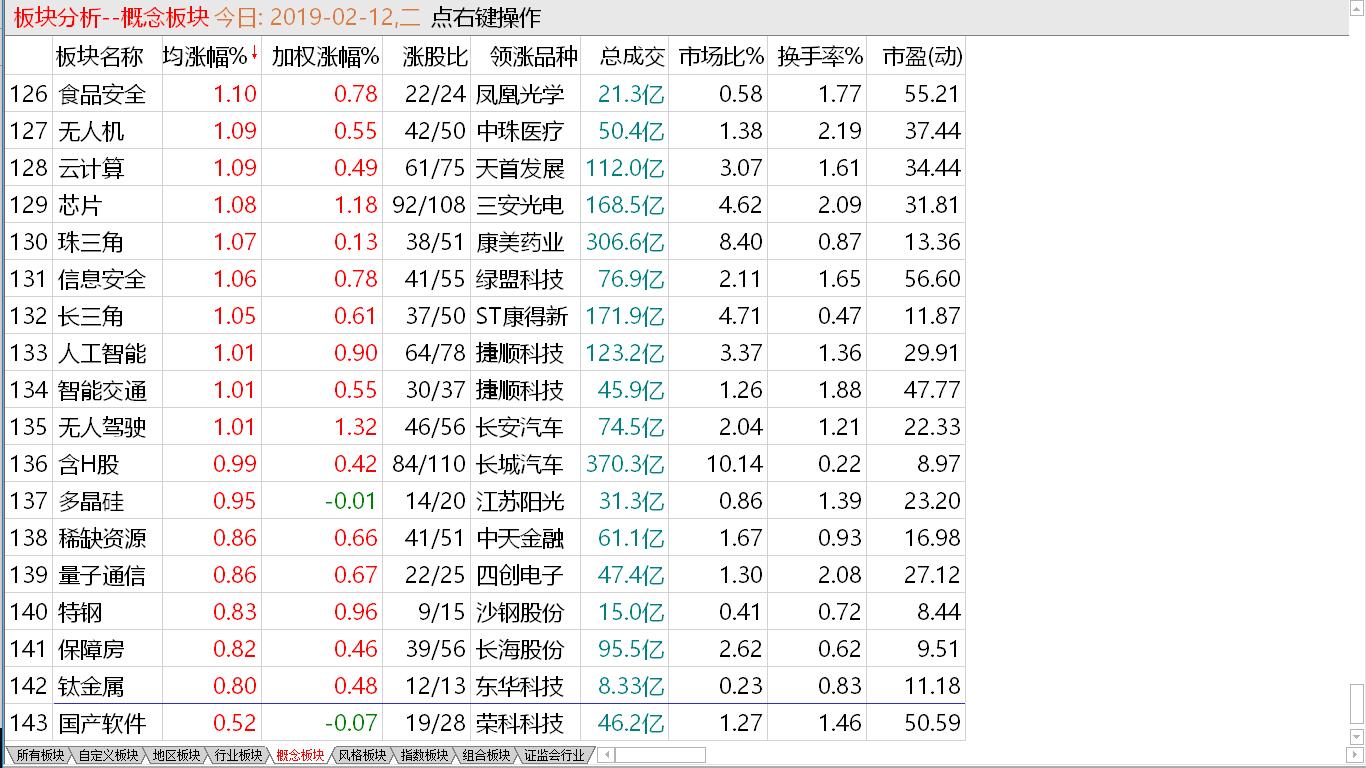Click leading stock 长城汽车
1366x768 pixels.
click(520, 464)
